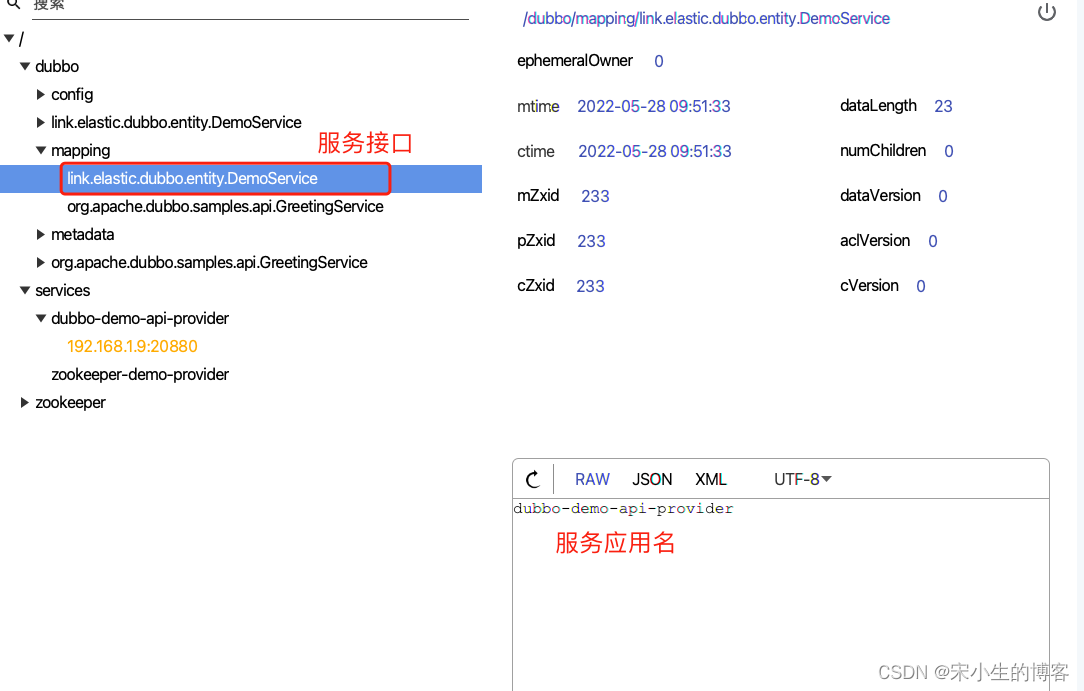This screenshot has width=1084, height=691.
Task: Collapse the services node
Action: coord(25,291)
